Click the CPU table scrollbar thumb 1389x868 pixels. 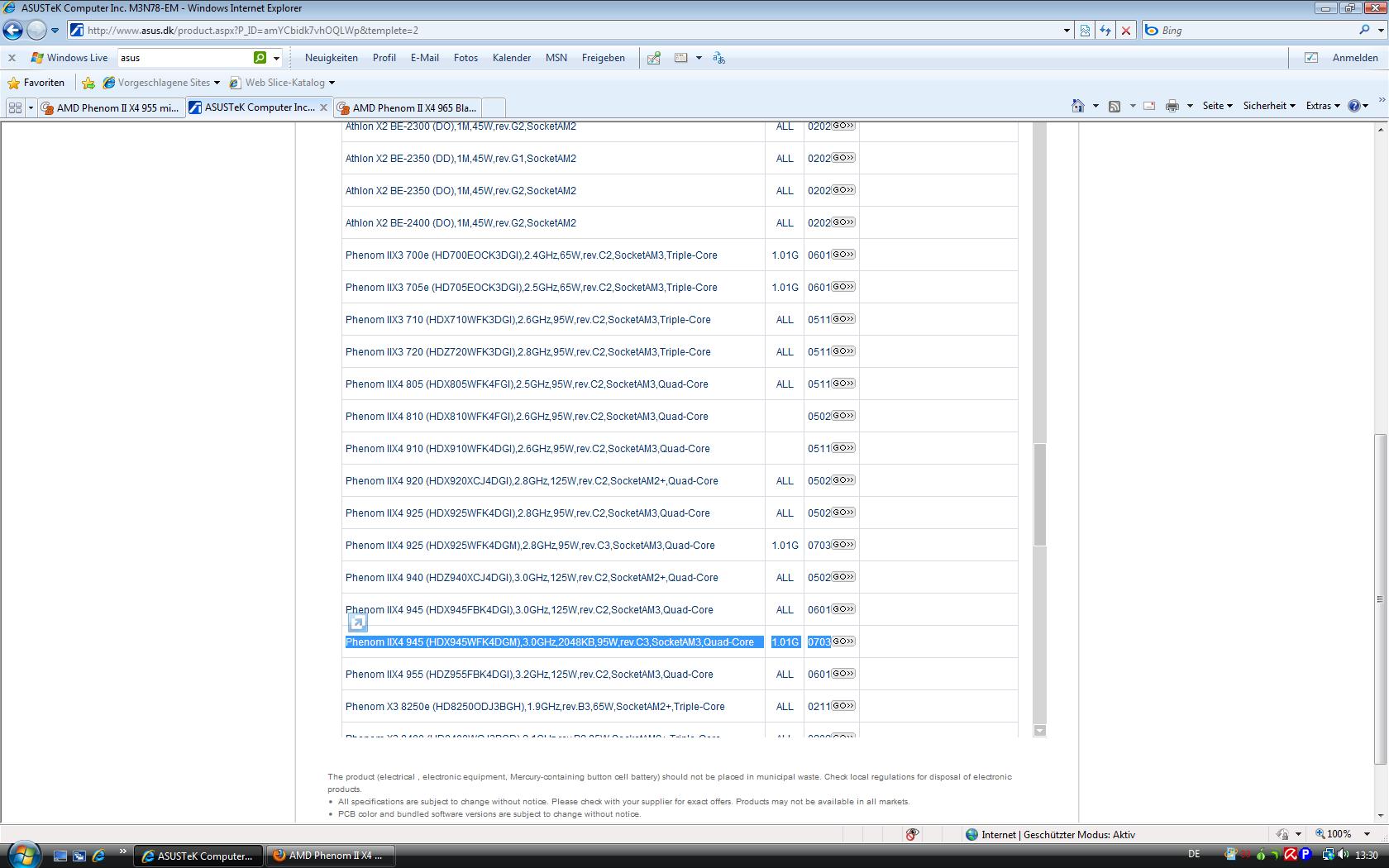(1040, 494)
